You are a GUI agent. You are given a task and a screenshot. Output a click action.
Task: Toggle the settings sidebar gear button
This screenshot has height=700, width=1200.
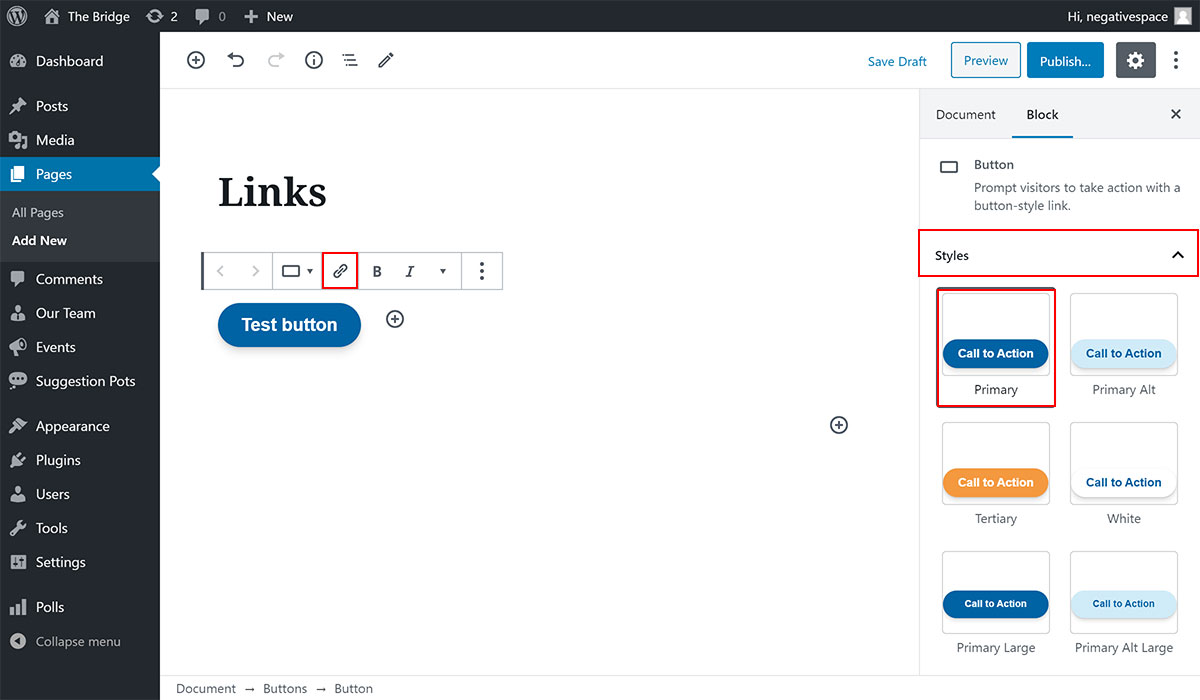pos(1135,61)
